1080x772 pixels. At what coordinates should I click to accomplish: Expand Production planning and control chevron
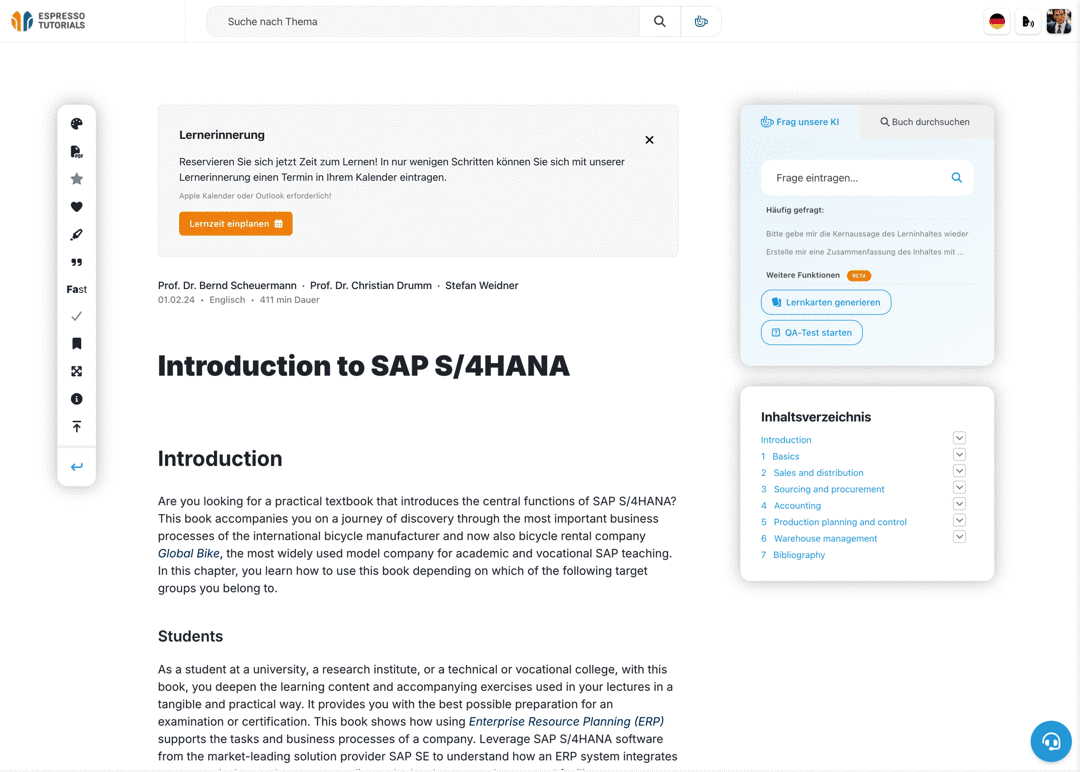[x=959, y=521]
